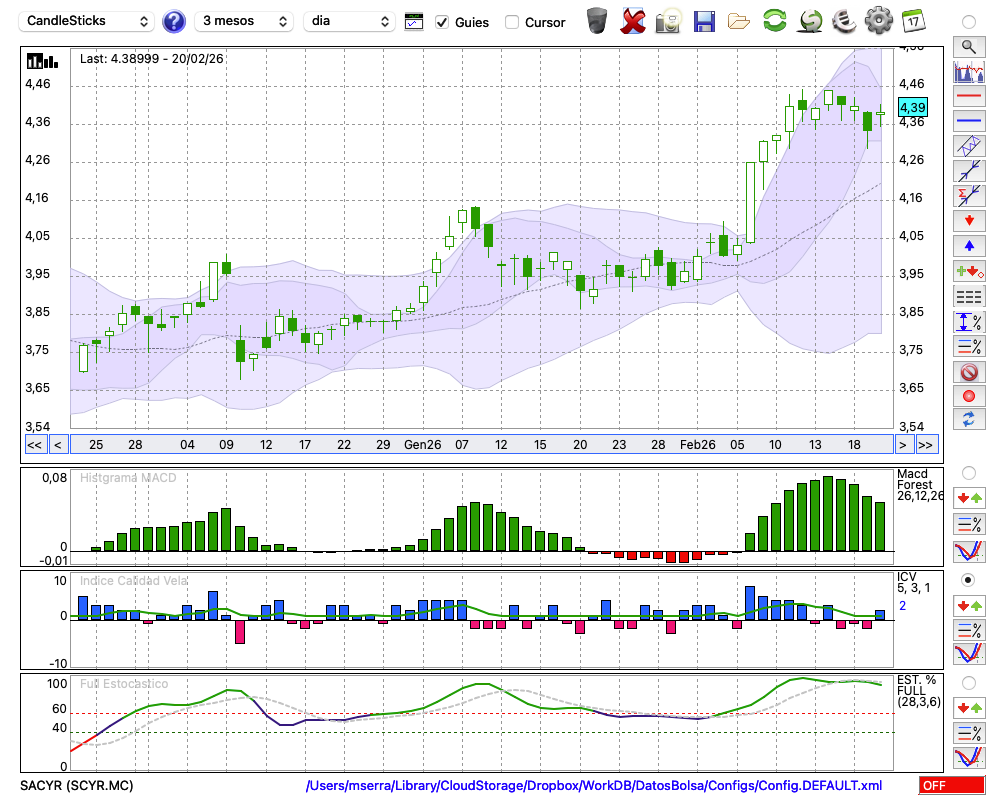Expand the dia interval dropdown
Screen dimensions: 1000x800
click(x=349, y=21)
